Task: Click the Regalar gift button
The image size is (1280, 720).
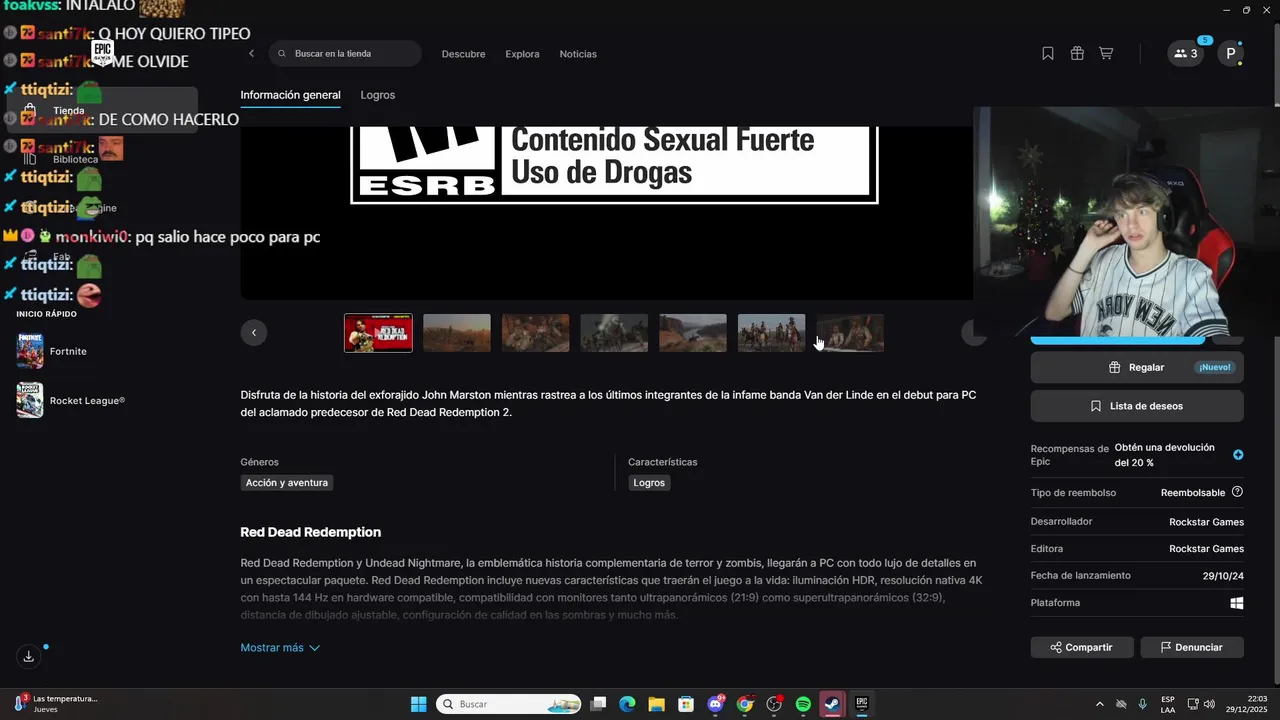Action: (x=1137, y=367)
